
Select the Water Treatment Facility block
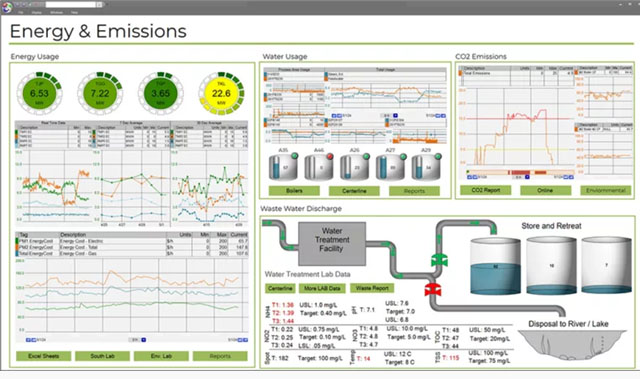coord(332,244)
